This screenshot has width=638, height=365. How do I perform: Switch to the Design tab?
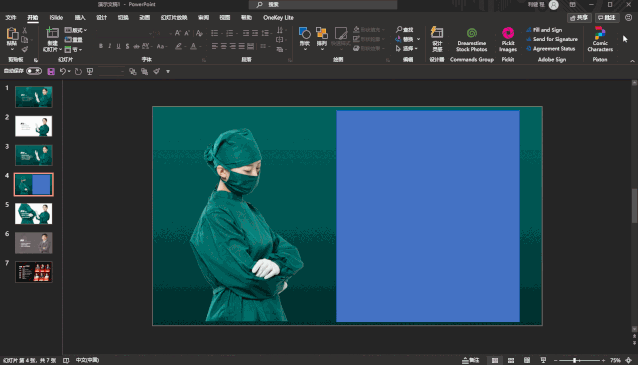pyautogui.click(x=101, y=17)
